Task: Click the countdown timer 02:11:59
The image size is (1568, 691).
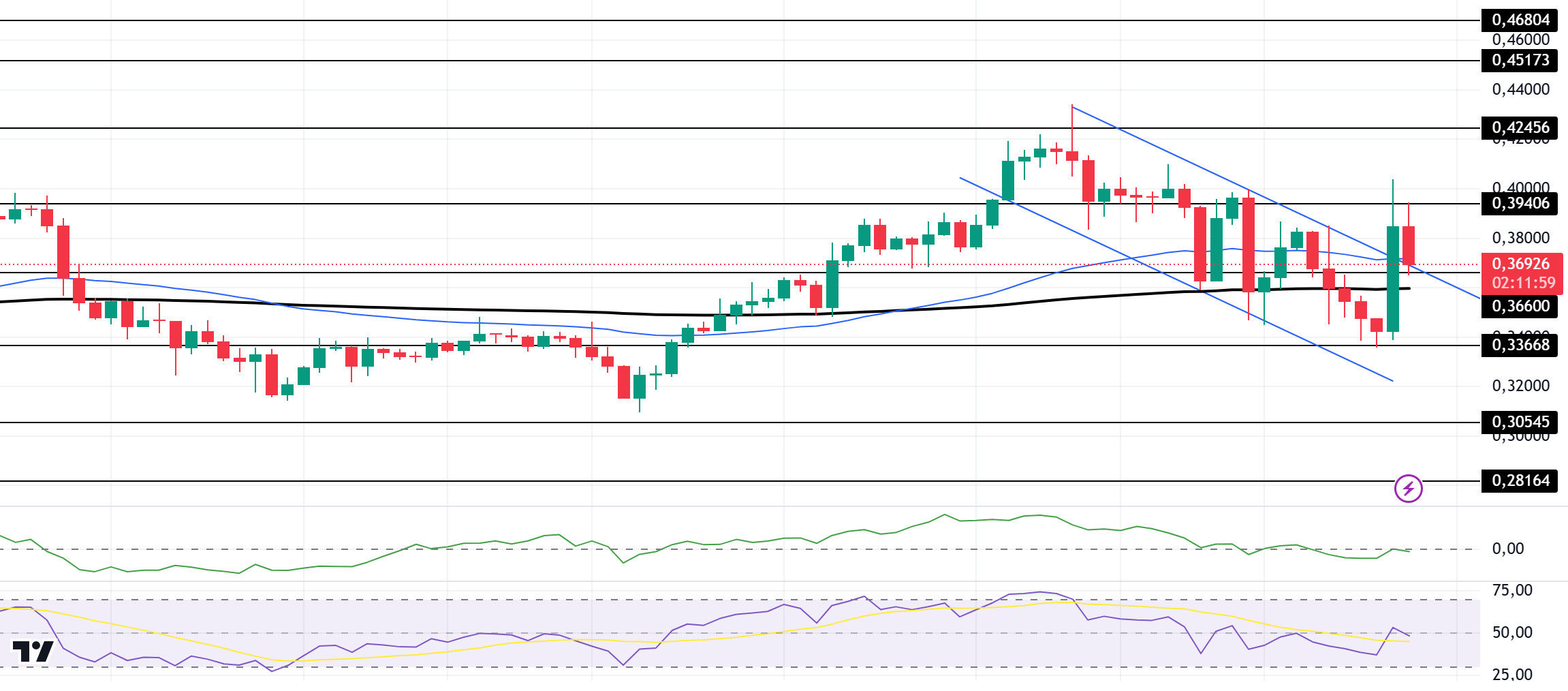Action: point(1524,283)
